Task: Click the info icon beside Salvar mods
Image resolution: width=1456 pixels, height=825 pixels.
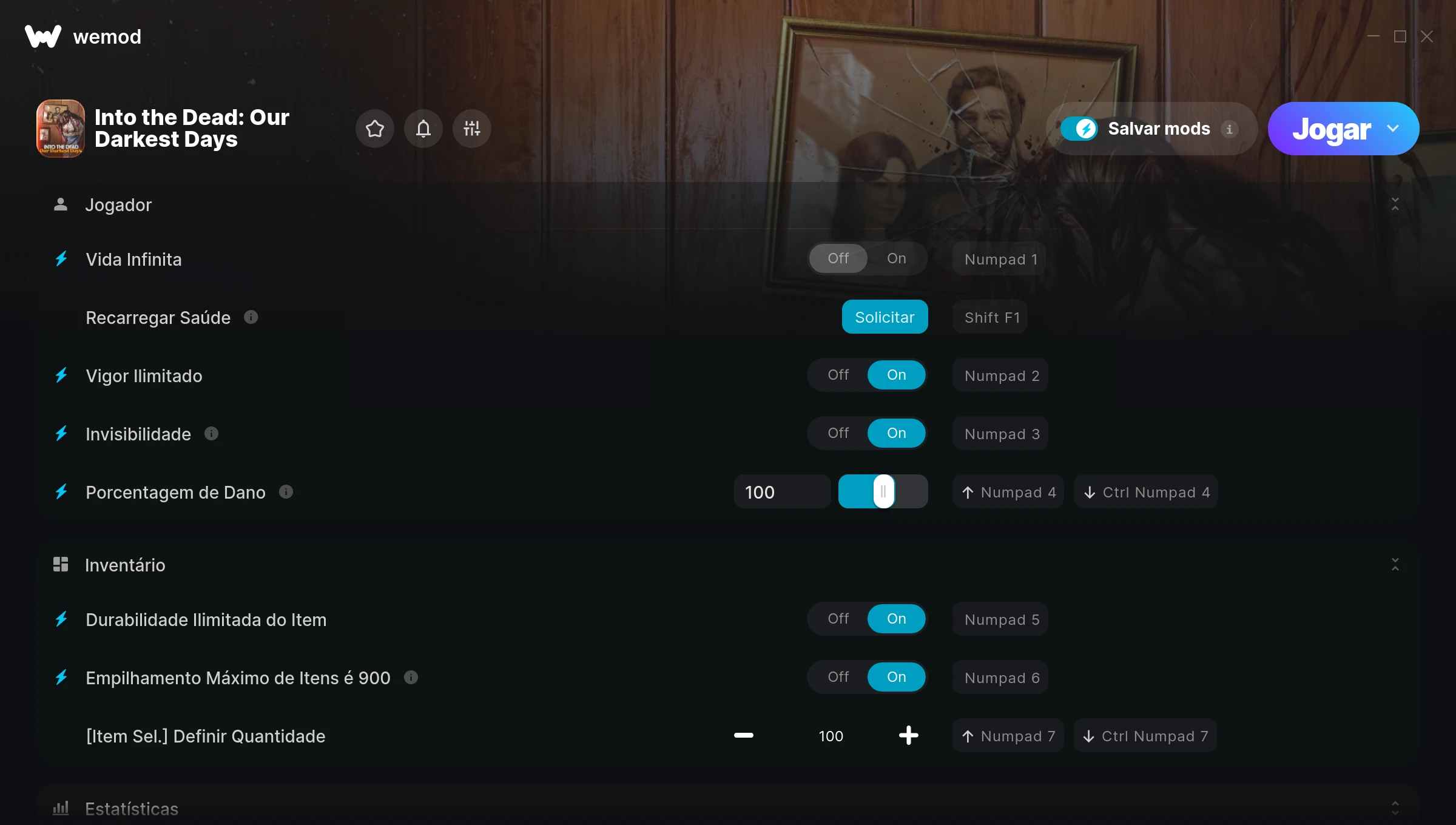Action: [1229, 129]
